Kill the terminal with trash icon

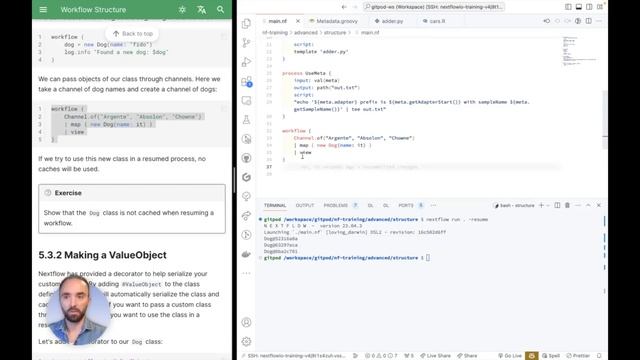coord(567,205)
